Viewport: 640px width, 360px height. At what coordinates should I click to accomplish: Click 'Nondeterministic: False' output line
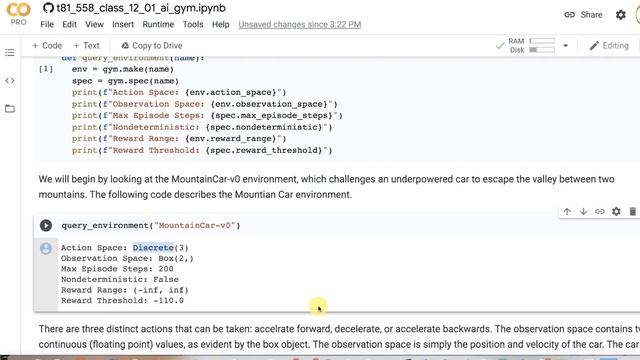[x=120, y=280]
